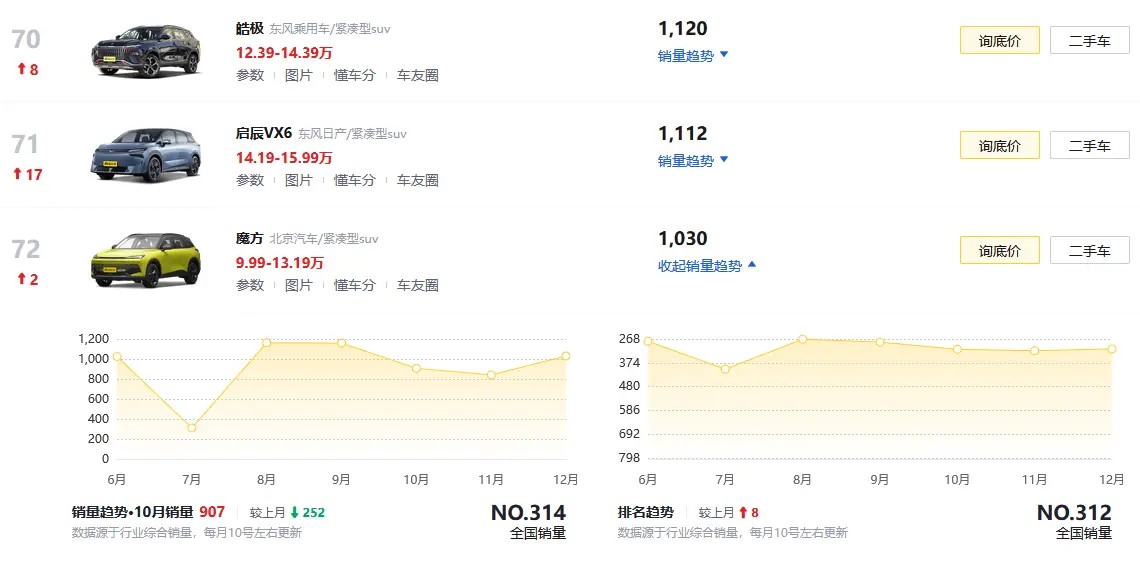Click the 12.39-14.39万 price text
The width and height of the screenshot is (1140, 564).
(x=284, y=53)
